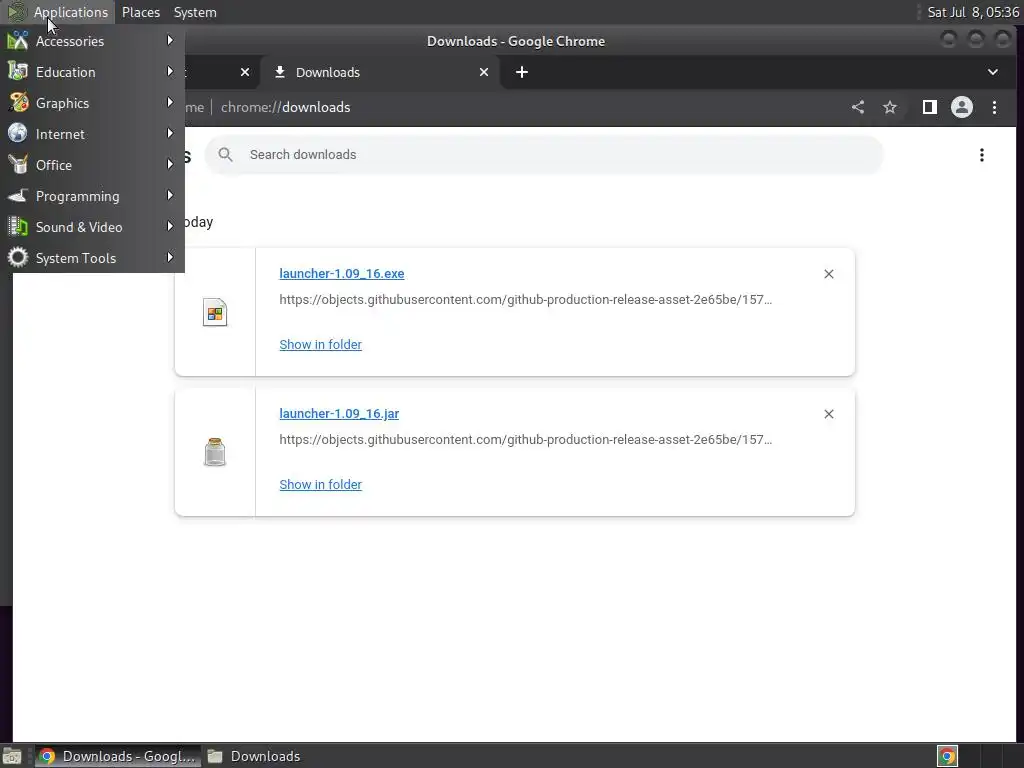The image size is (1024, 768).
Task: Open Accessories submenu in Applications menu
Action: pyautogui.click(x=92, y=41)
